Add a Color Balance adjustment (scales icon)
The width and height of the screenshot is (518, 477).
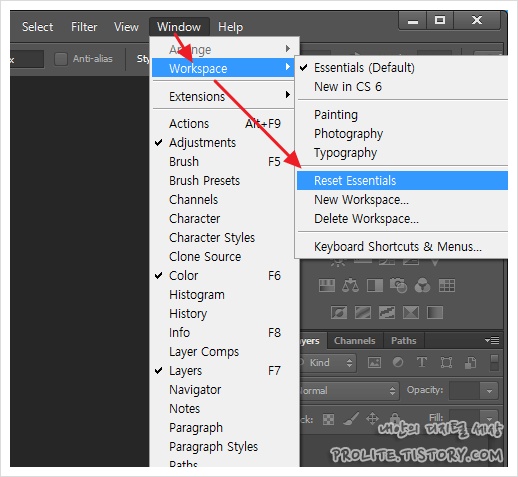click(x=350, y=286)
